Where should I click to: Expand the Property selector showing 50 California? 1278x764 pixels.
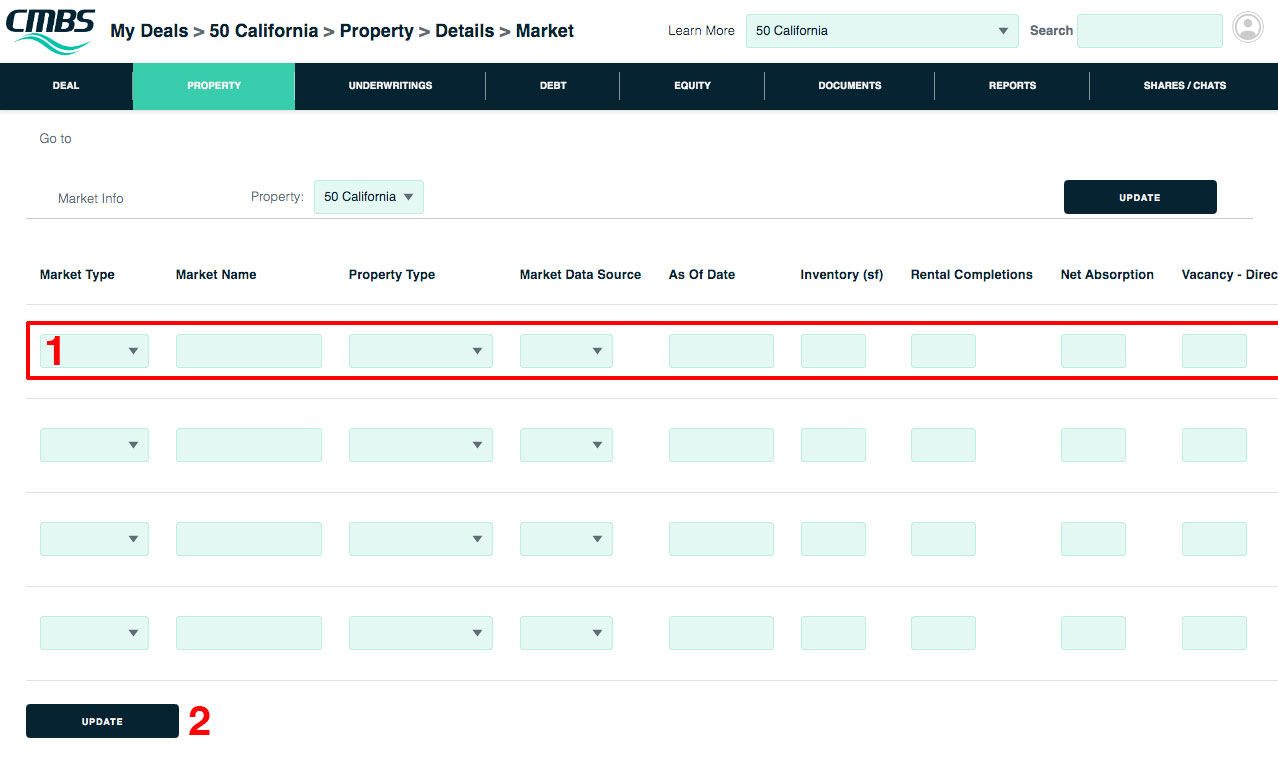click(x=368, y=197)
